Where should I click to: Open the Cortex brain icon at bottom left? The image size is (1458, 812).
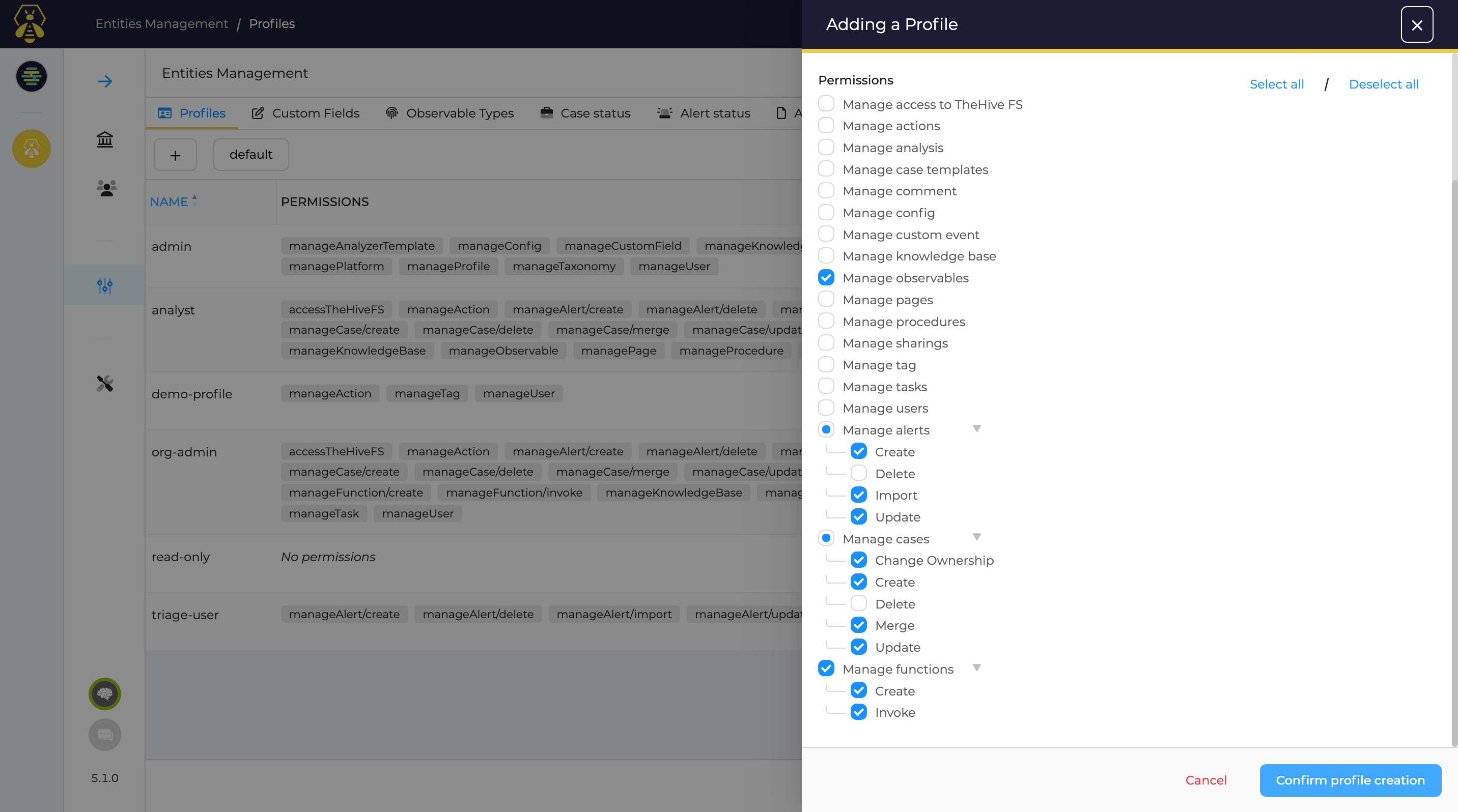click(105, 693)
